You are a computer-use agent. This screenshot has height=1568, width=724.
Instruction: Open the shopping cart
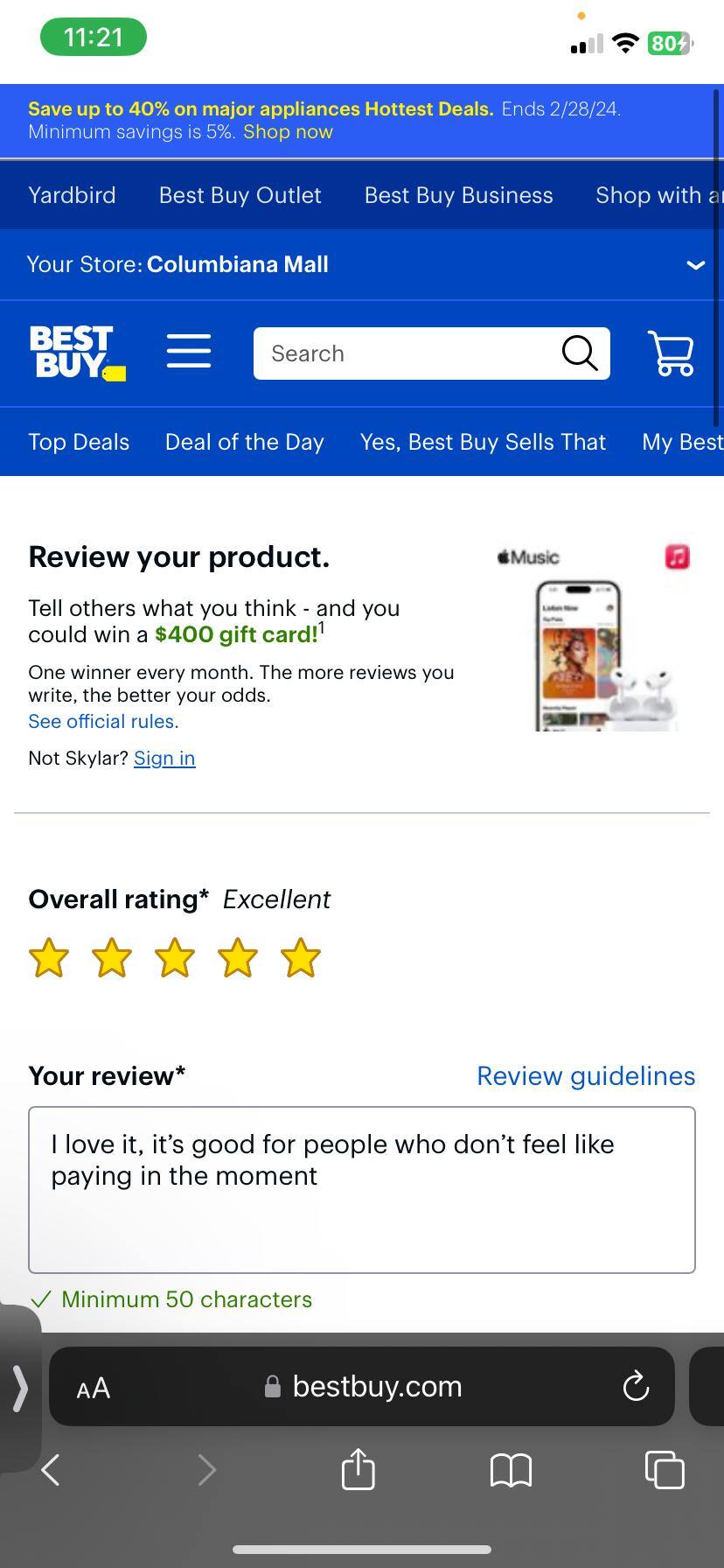pos(671,353)
